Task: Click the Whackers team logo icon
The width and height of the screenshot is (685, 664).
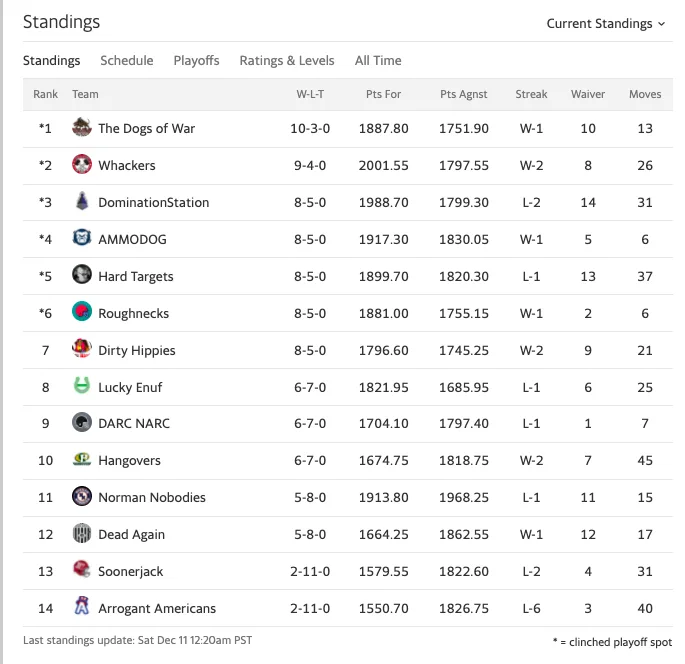Action: coord(82,165)
